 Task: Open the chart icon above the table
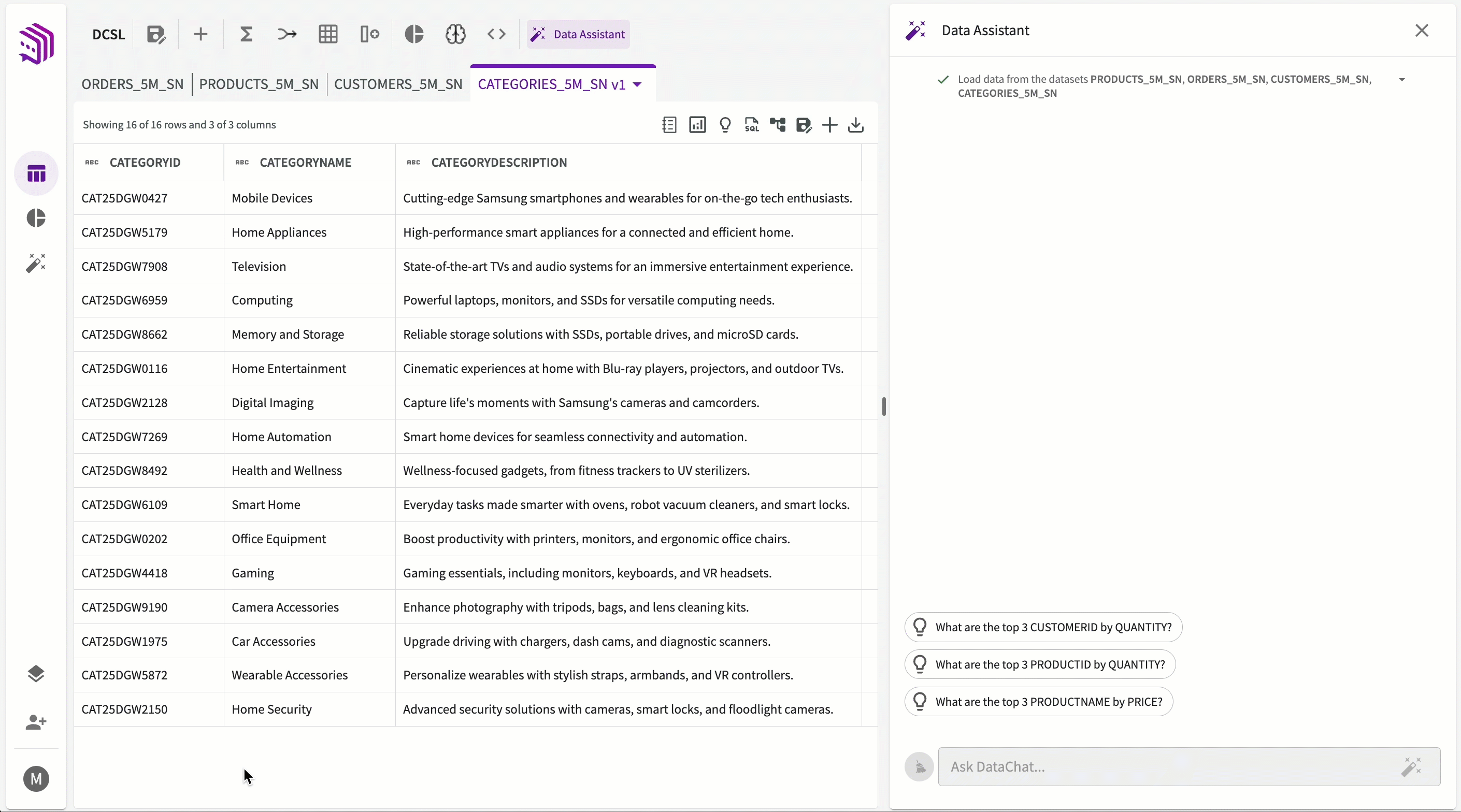[697, 125]
